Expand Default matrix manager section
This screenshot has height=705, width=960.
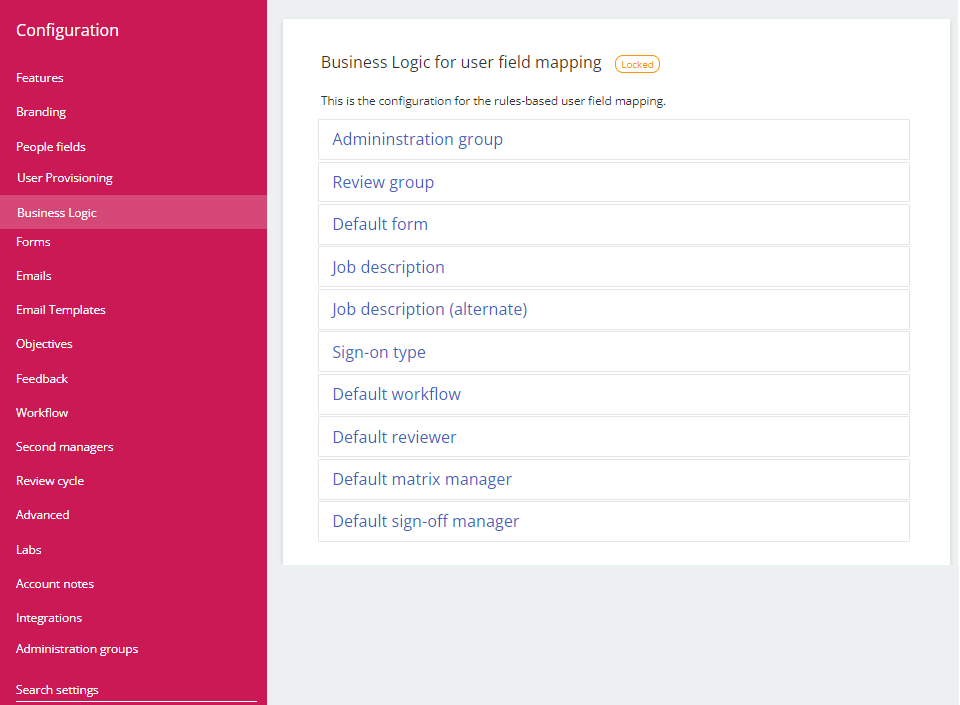(x=422, y=480)
